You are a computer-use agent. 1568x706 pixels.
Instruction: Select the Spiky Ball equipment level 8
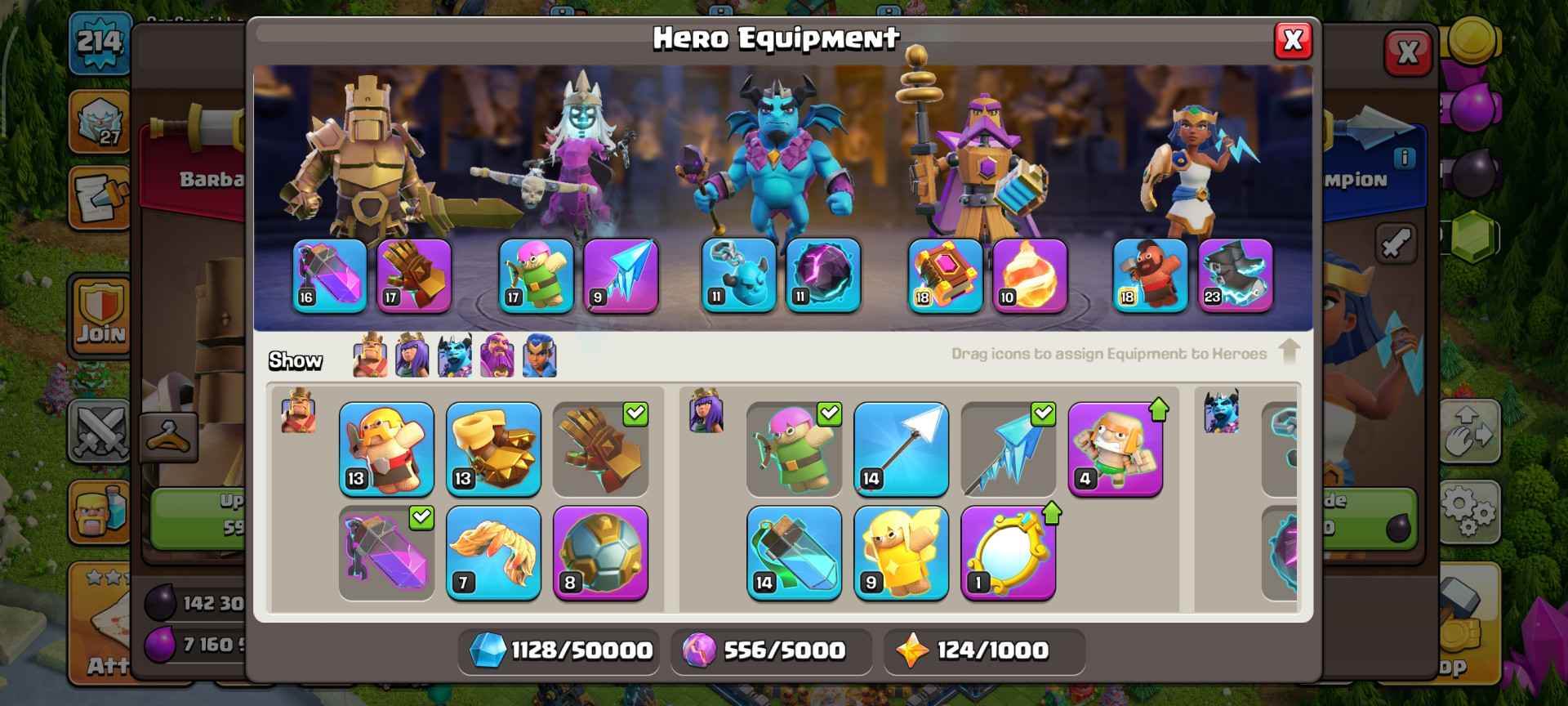click(x=600, y=553)
